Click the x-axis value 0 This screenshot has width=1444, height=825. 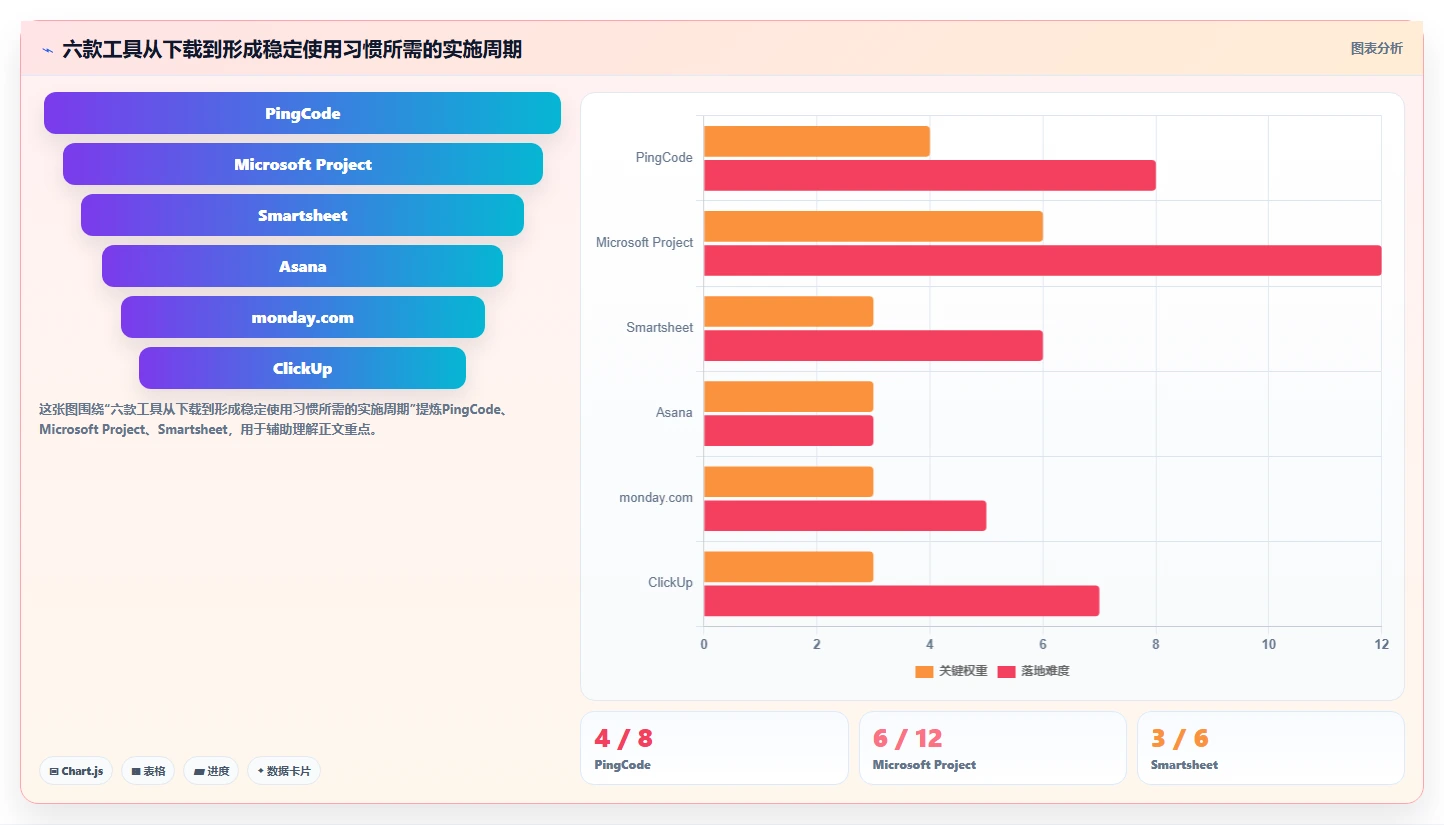tap(704, 644)
